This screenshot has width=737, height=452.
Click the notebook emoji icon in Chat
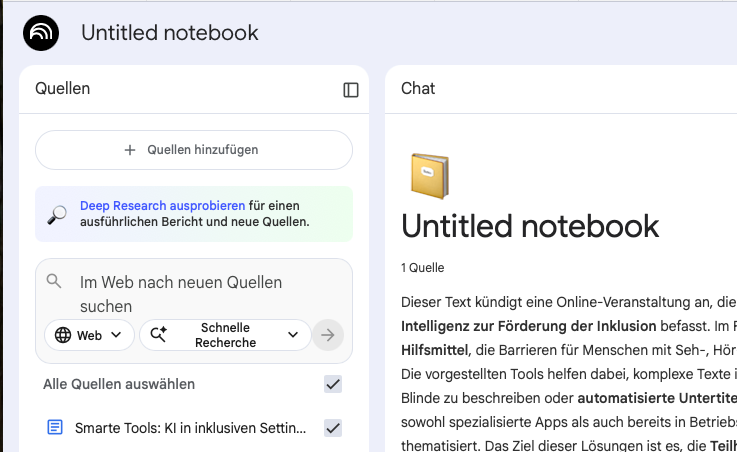click(430, 176)
